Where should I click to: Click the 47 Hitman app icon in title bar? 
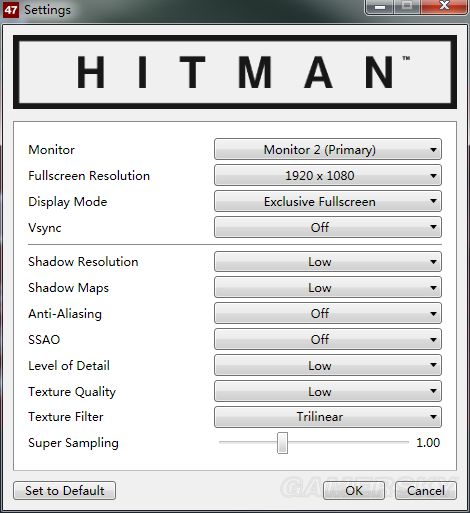[x=10, y=9]
